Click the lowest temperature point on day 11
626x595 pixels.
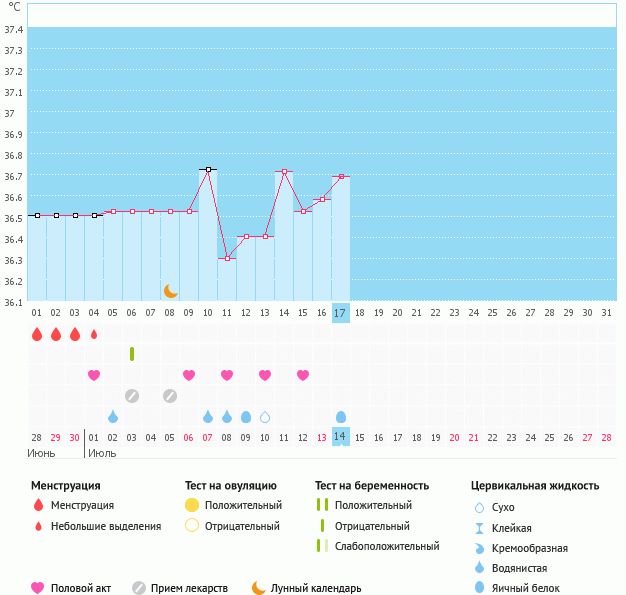click(x=227, y=259)
